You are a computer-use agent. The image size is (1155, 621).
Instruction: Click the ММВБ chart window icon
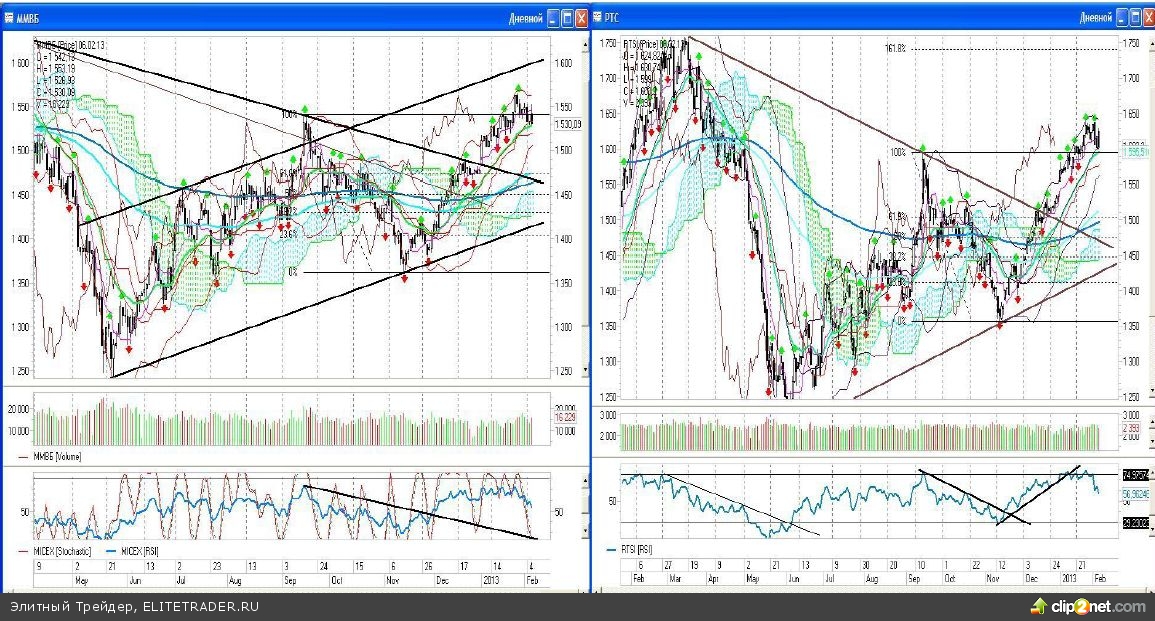(x=11, y=17)
